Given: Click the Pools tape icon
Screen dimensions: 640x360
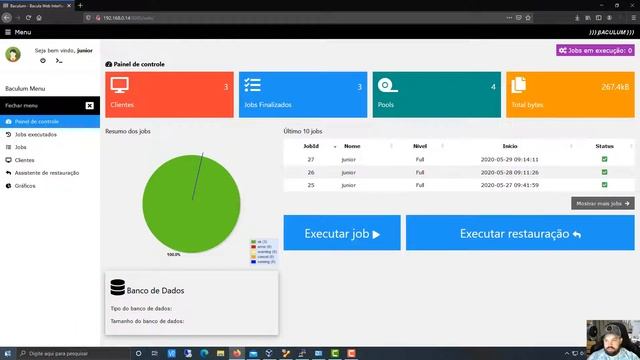Looking at the screenshot, I should [x=387, y=85].
